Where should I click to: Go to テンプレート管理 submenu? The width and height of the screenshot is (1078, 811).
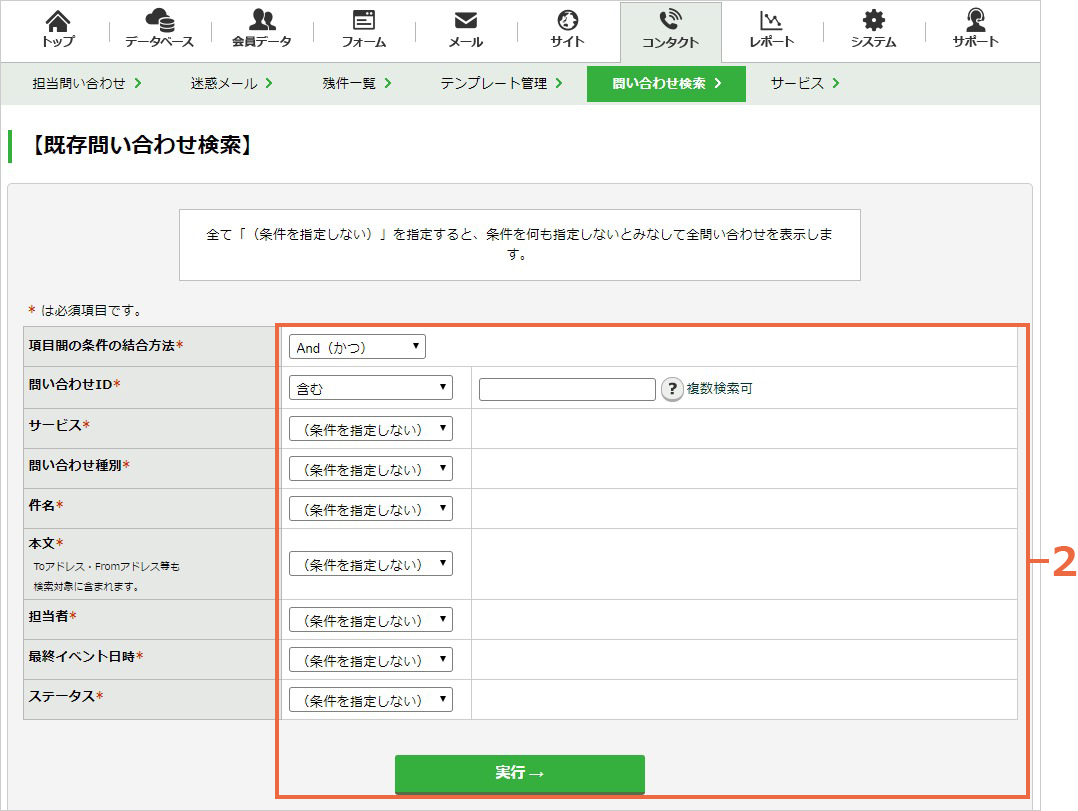(501, 83)
